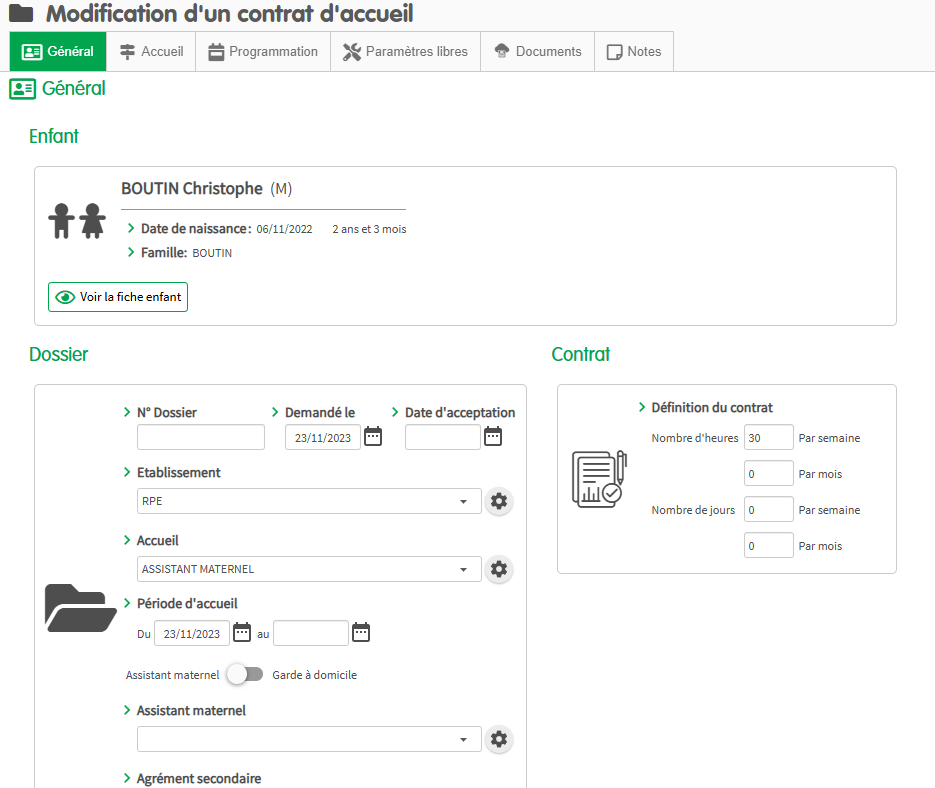This screenshot has width=935, height=788.
Task: Switch to the Programmation tab
Action: 263,52
